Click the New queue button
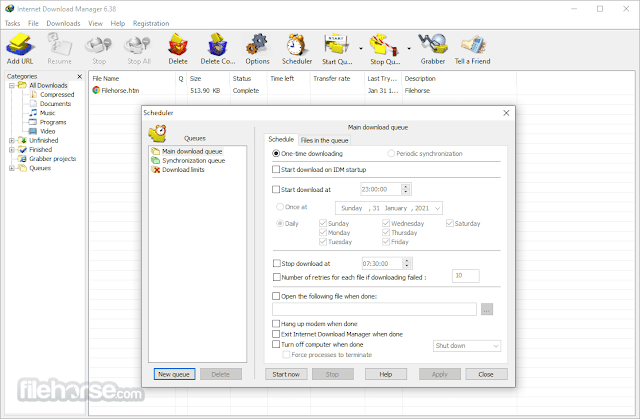 click(x=174, y=374)
